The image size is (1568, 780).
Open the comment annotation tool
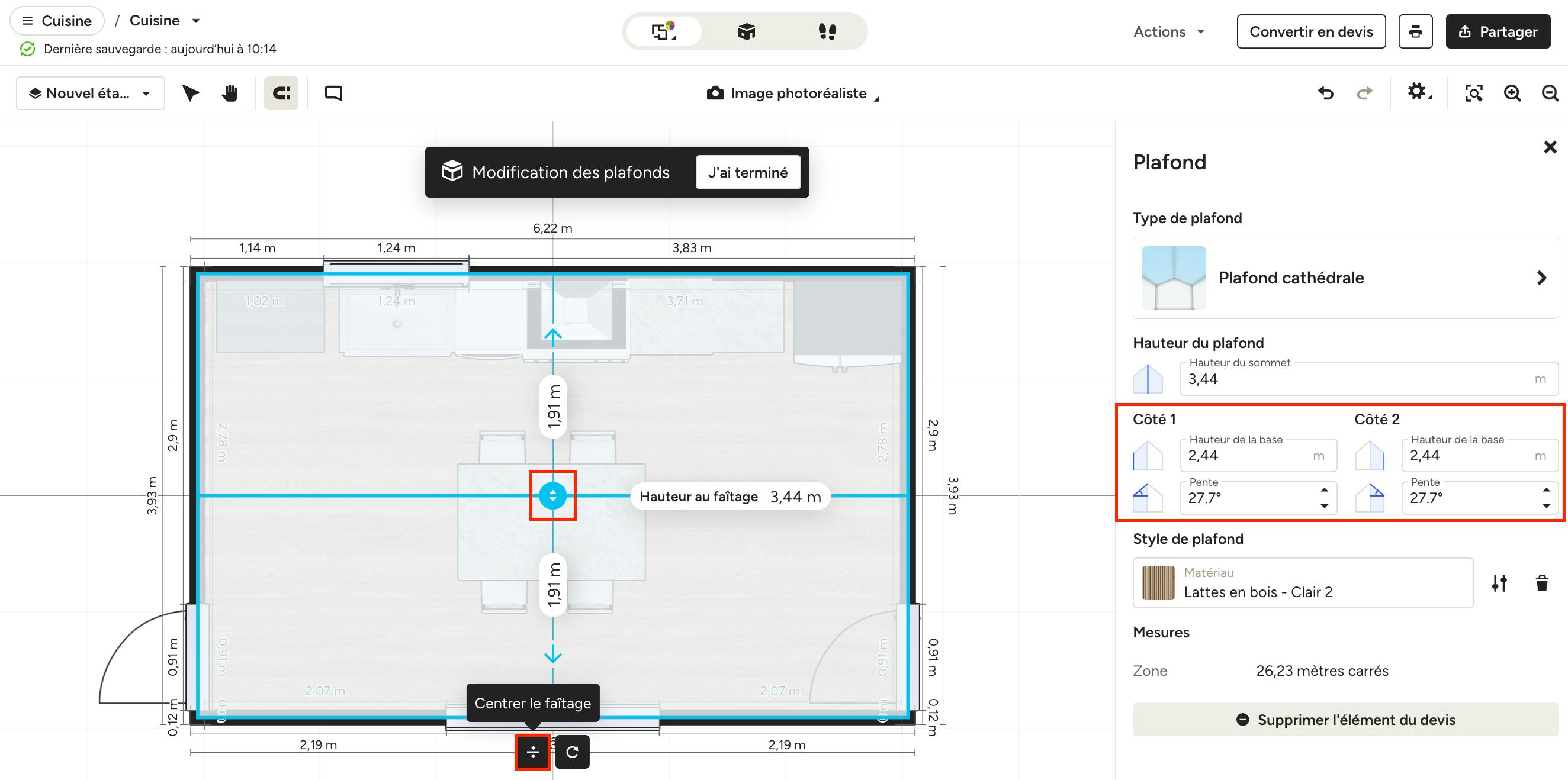pyautogui.click(x=333, y=93)
